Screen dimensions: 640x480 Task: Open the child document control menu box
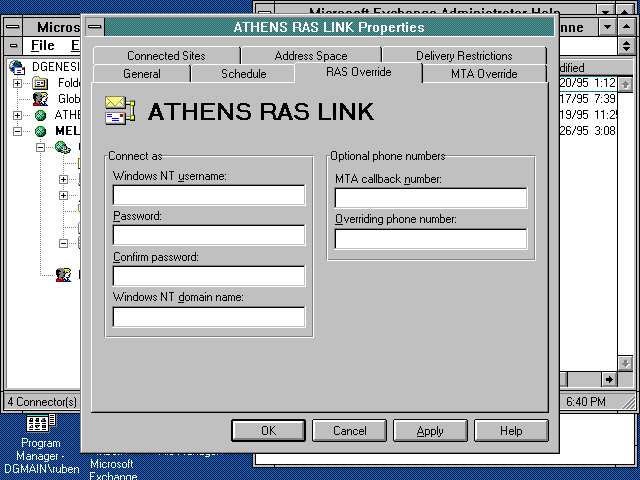[x=13, y=45]
